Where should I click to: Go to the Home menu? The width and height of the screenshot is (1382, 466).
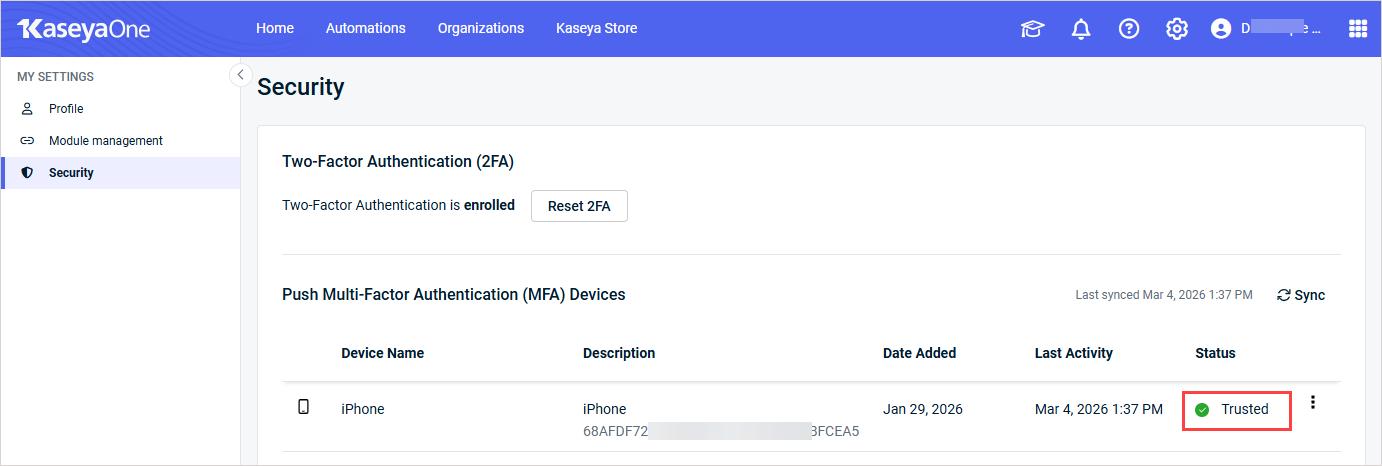[x=275, y=28]
